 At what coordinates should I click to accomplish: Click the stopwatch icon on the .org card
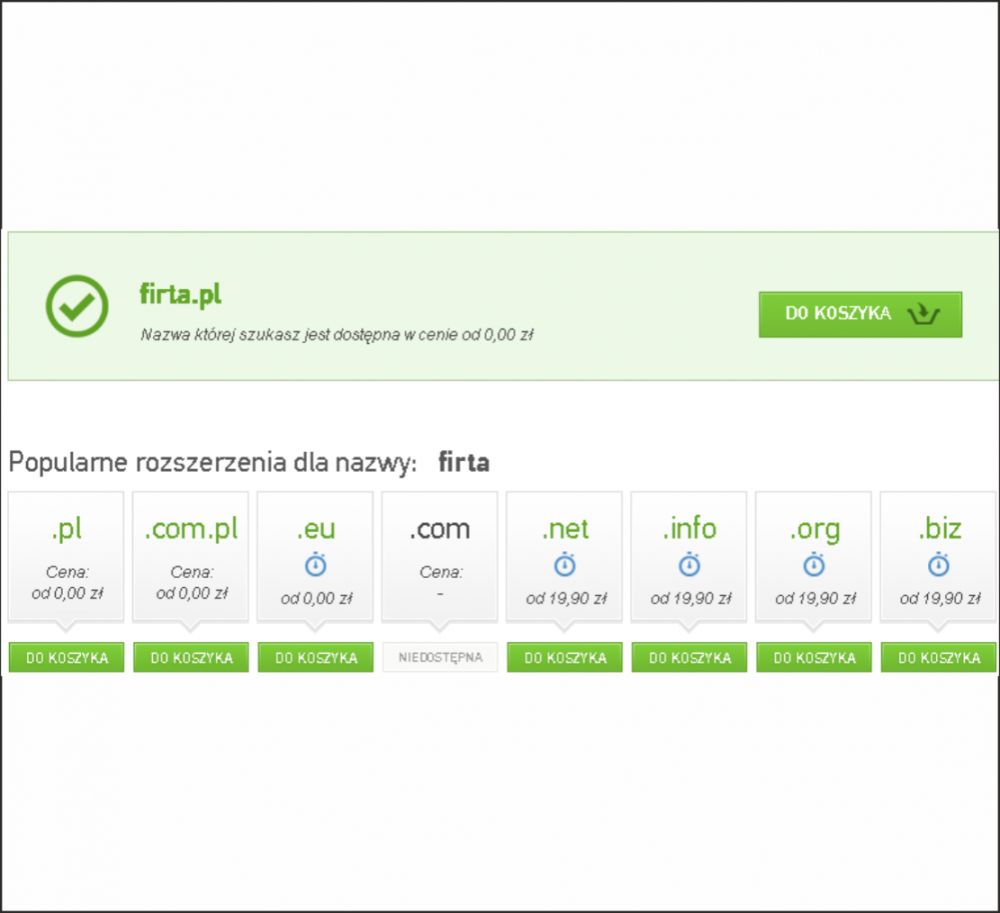(x=814, y=565)
